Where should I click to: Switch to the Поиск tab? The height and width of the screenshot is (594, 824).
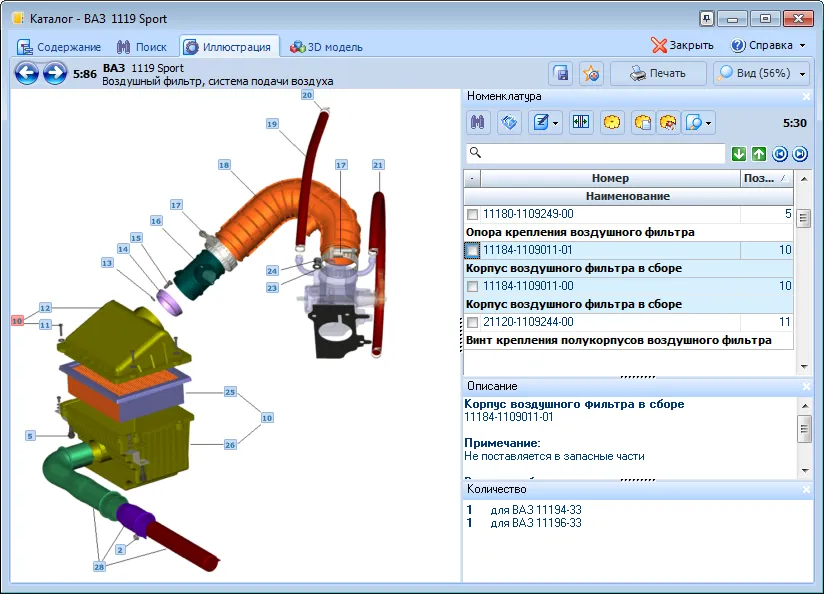pos(142,47)
